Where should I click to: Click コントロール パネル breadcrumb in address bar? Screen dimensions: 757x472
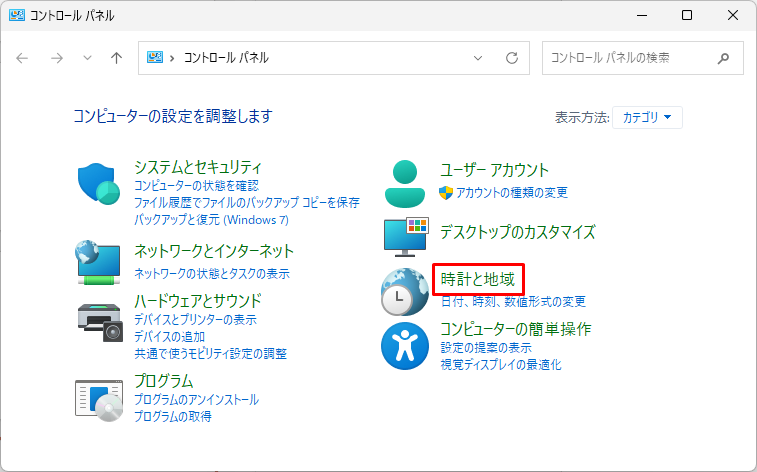226,58
